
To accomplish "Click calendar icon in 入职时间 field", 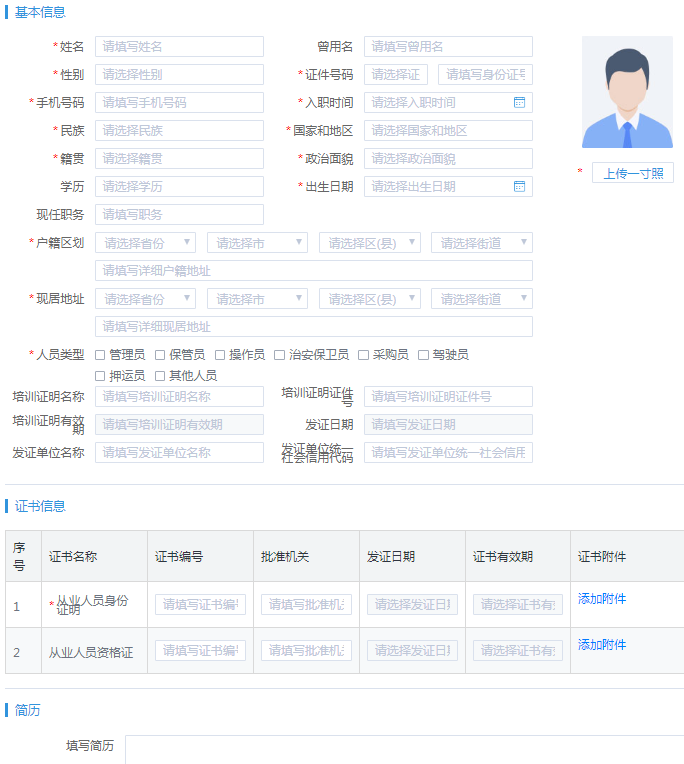I will [x=519, y=102].
